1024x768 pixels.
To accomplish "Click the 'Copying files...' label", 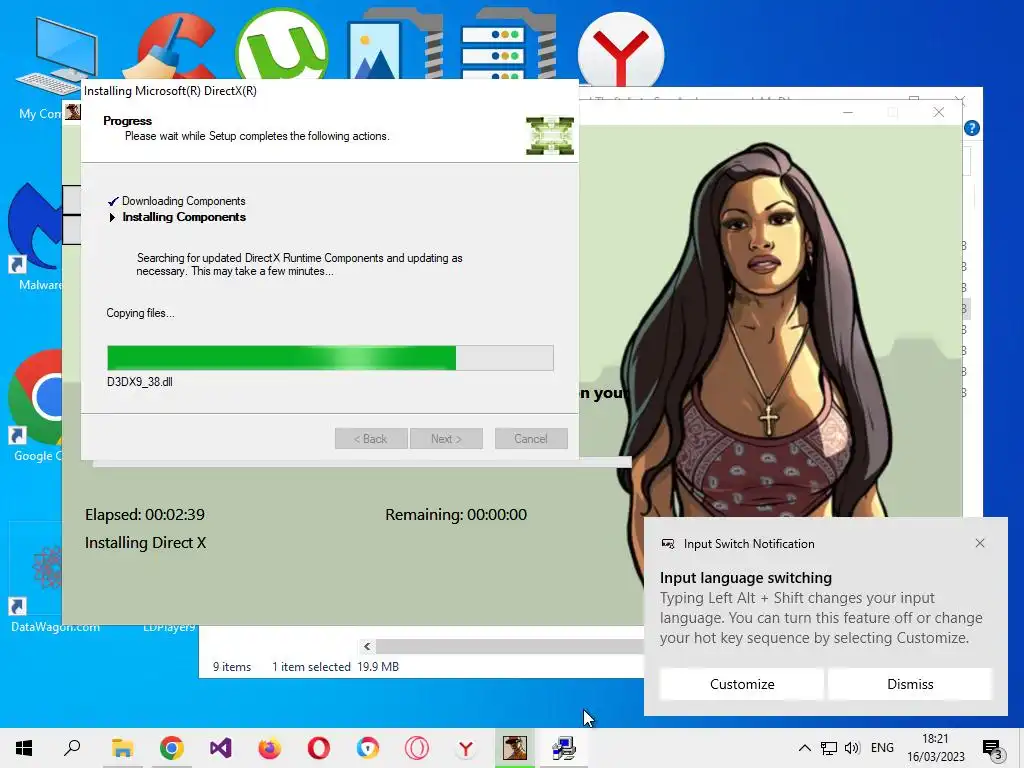I will tap(140, 313).
